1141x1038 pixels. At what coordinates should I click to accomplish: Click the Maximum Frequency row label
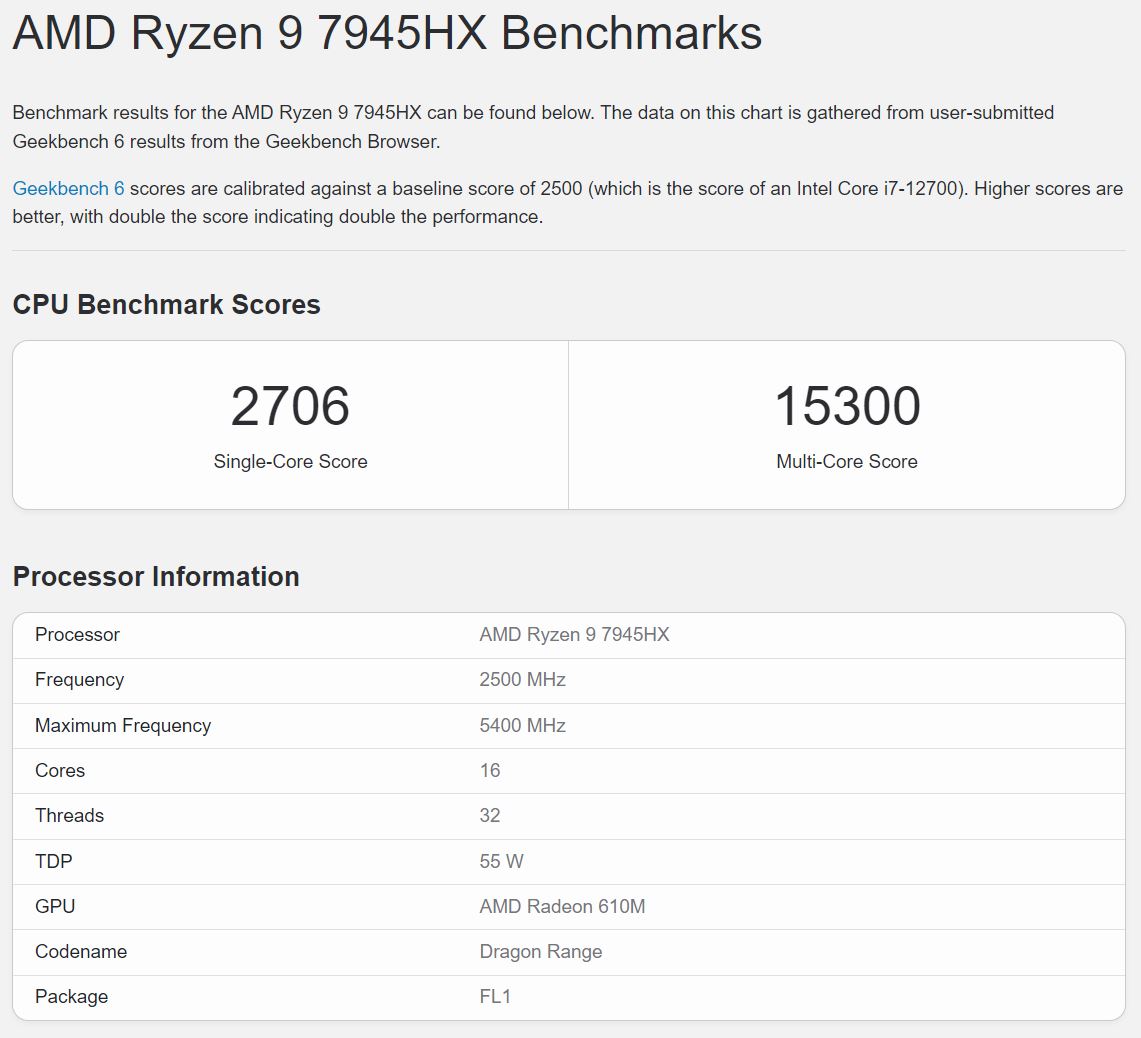pos(123,726)
